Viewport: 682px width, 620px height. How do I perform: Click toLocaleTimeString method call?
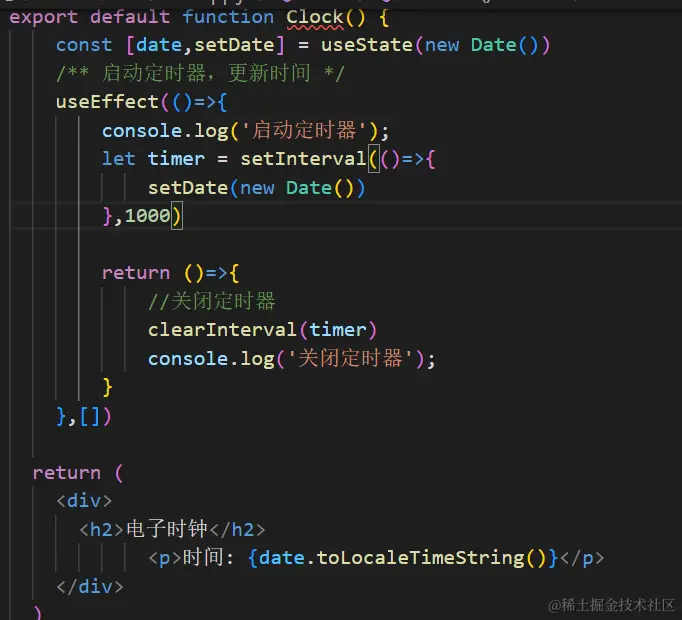pos(420,558)
